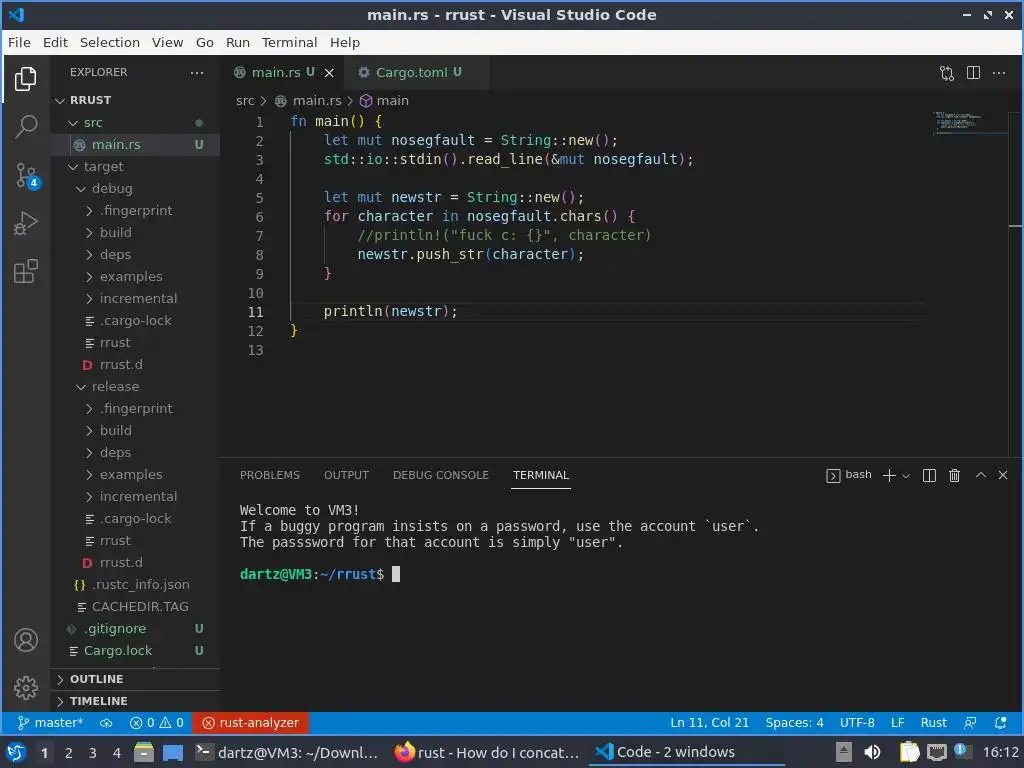Open notifications bell in status bar
Viewport: 1024px width, 768px height.
(x=1000, y=723)
